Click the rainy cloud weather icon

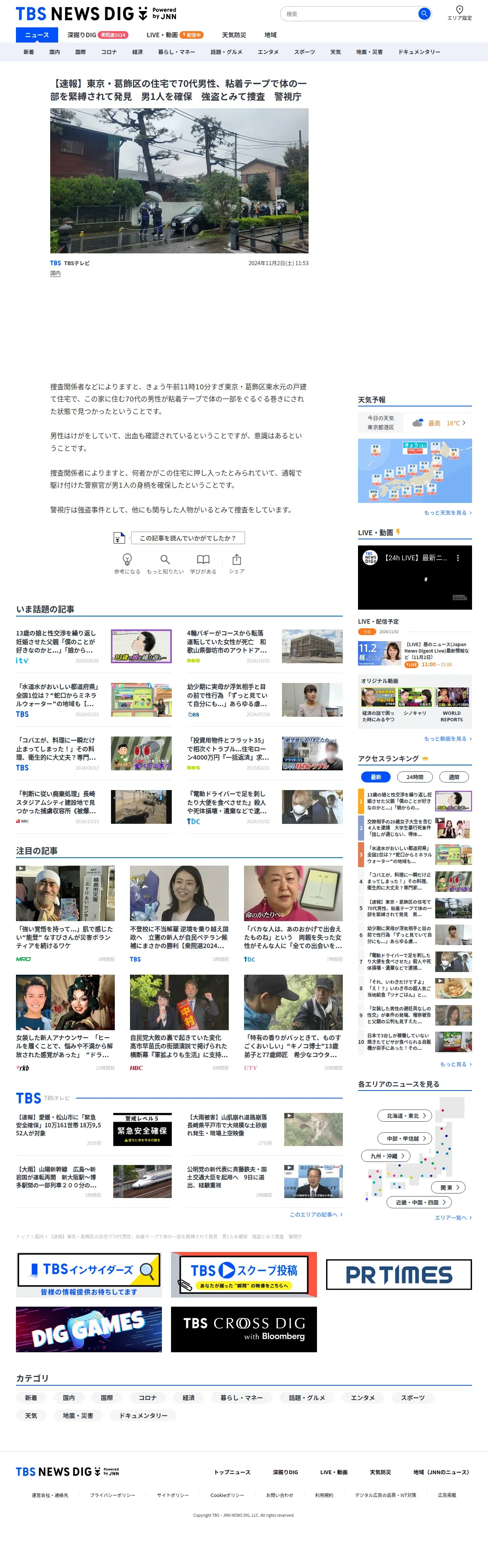tap(417, 423)
